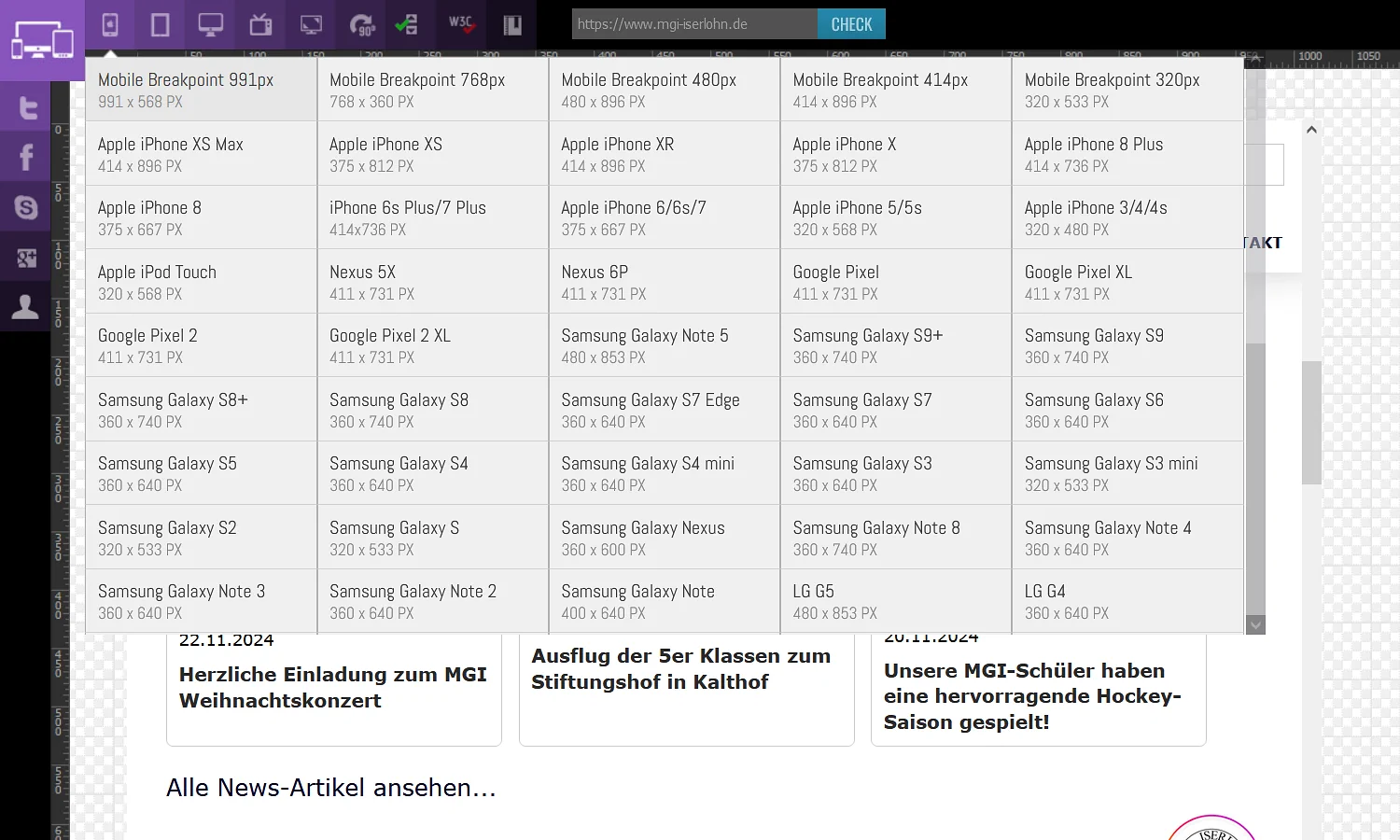Open the user profile sidebar icon
Viewport: 1400px width, 840px height.
pyautogui.click(x=26, y=306)
